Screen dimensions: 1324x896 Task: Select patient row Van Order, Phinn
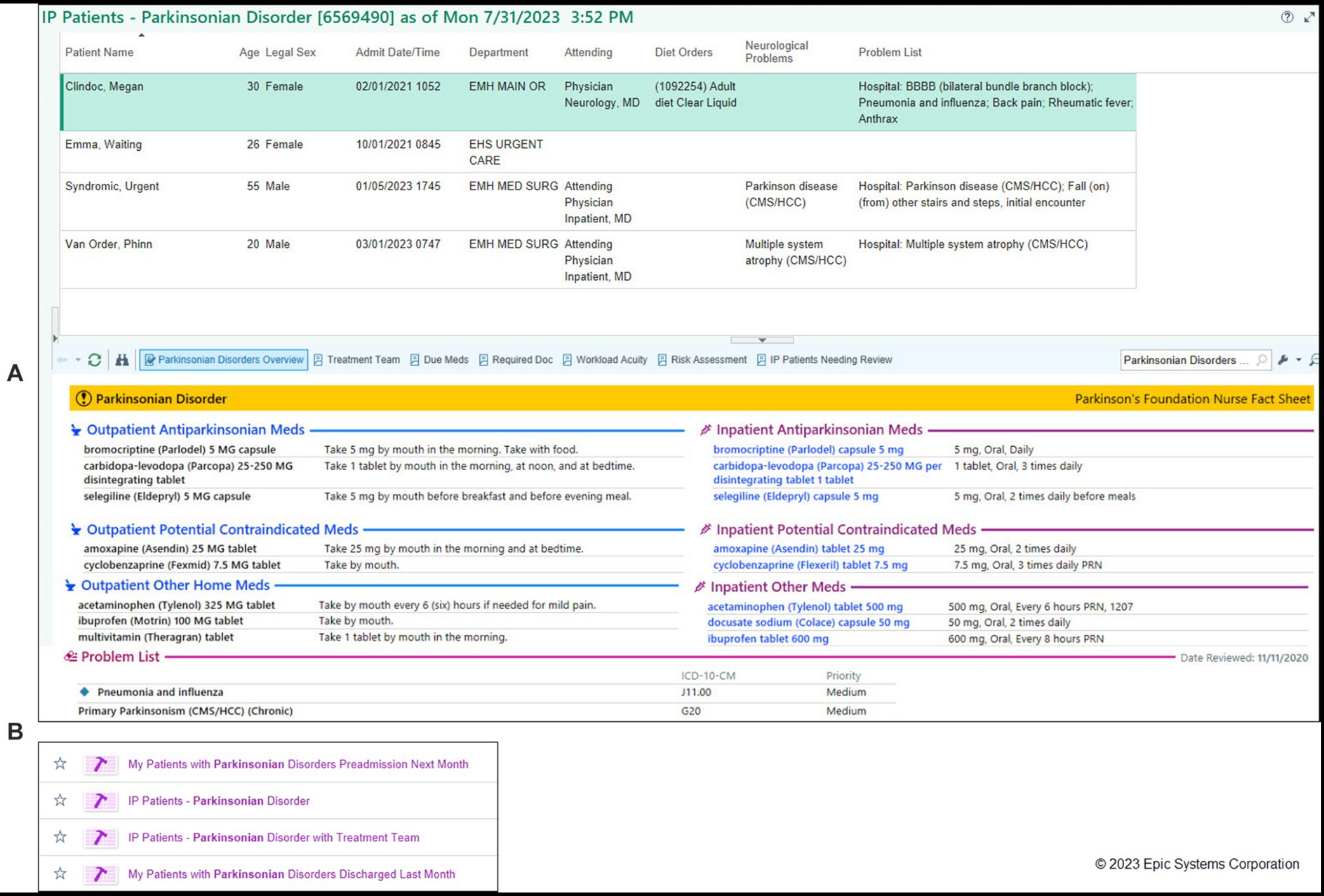pos(598,260)
